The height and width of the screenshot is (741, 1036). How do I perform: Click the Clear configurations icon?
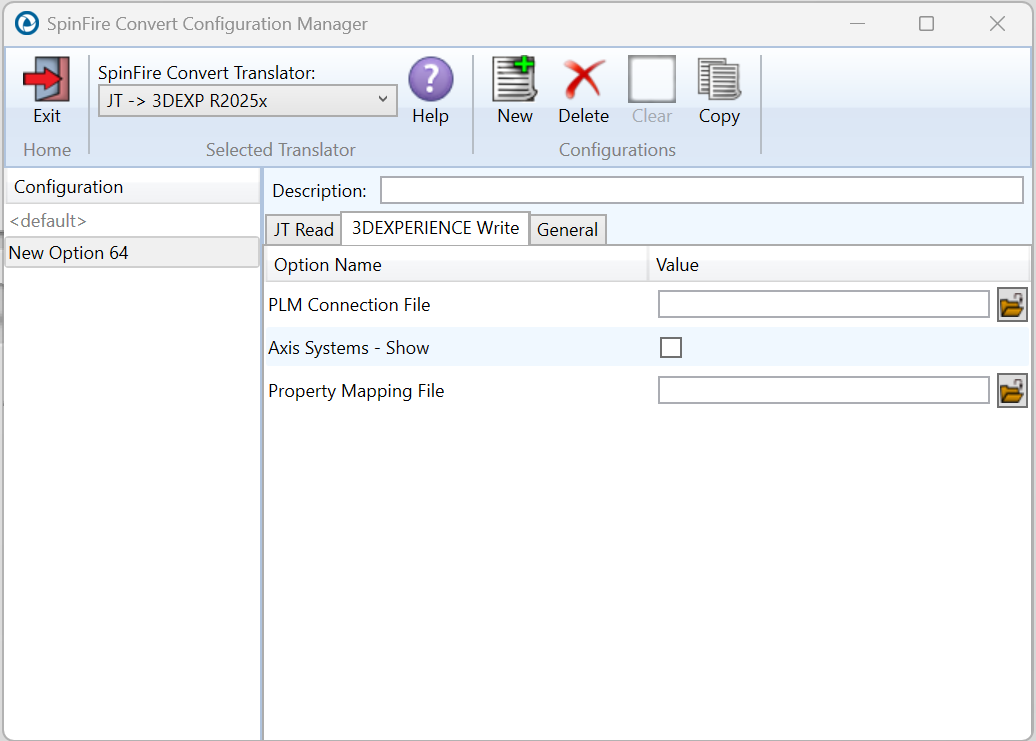pyautogui.click(x=651, y=79)
